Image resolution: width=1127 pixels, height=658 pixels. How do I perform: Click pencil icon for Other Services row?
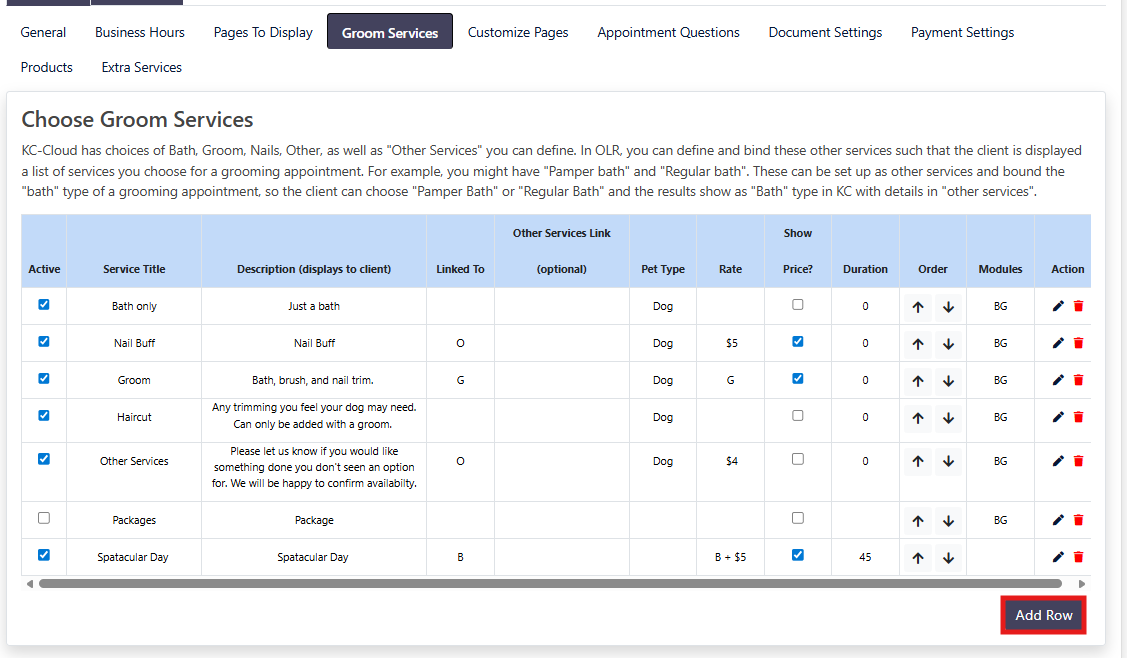(1058, 461)
